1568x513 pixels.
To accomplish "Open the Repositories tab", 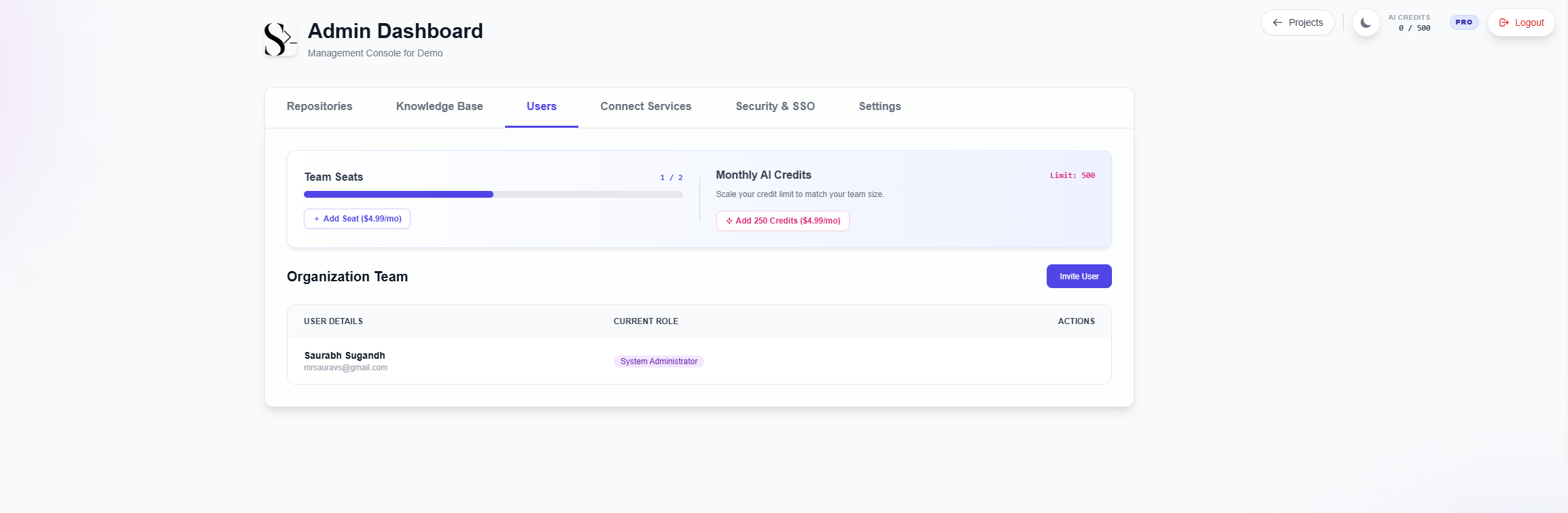I will pos(319,107).
